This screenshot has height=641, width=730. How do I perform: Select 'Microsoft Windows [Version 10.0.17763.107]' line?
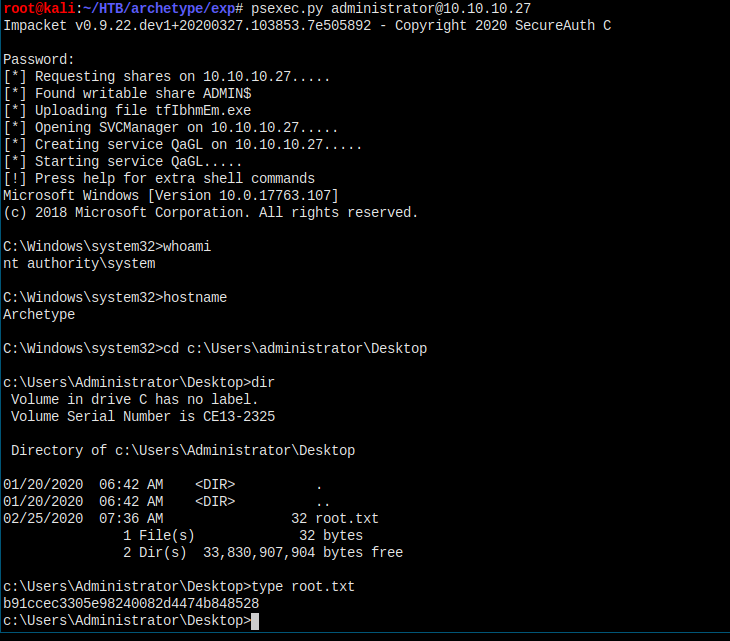[171, 196]
